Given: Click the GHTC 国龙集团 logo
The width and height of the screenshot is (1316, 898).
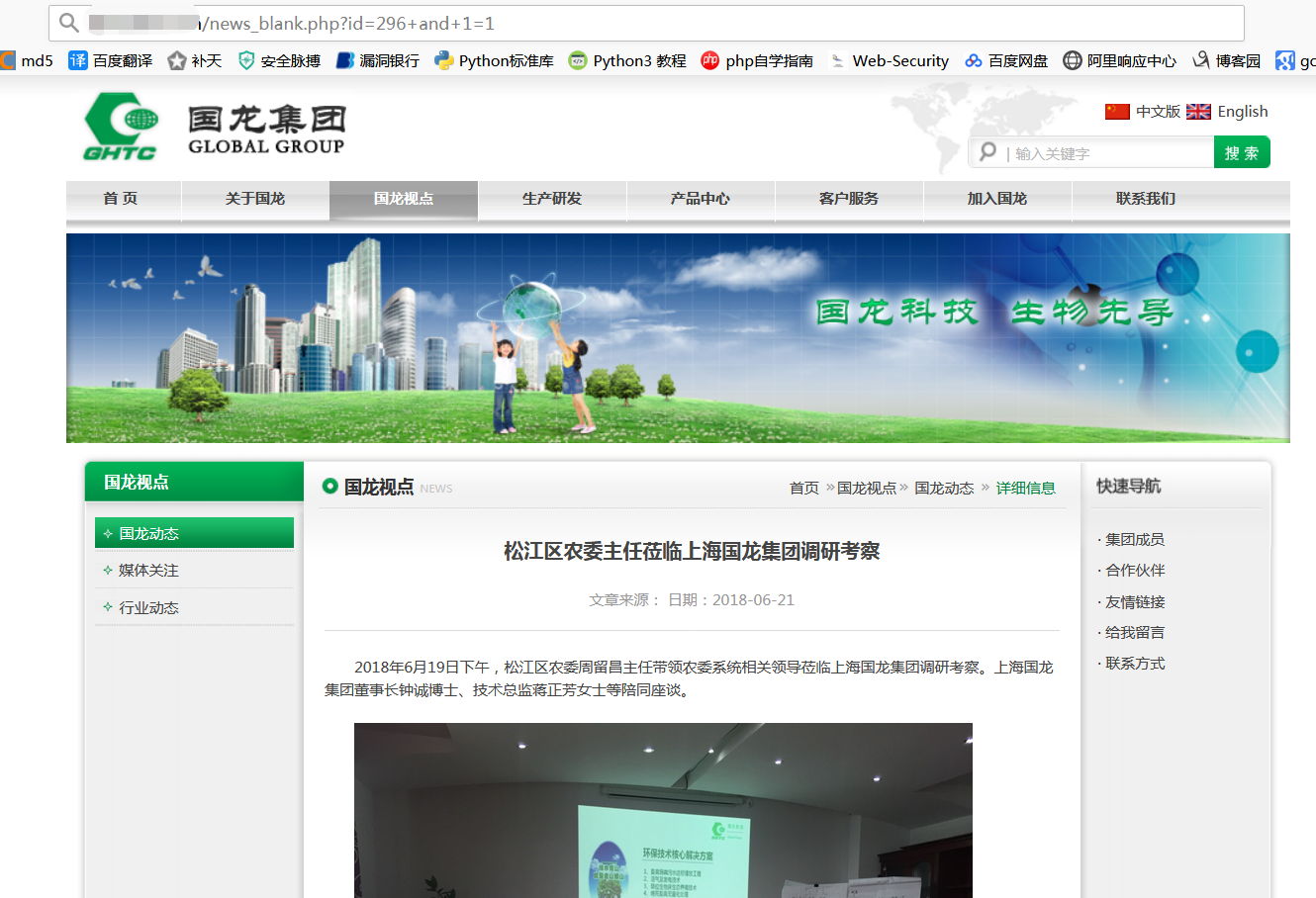Looking at the screenshot, I should pyautogui.click(x=215, y=127).
